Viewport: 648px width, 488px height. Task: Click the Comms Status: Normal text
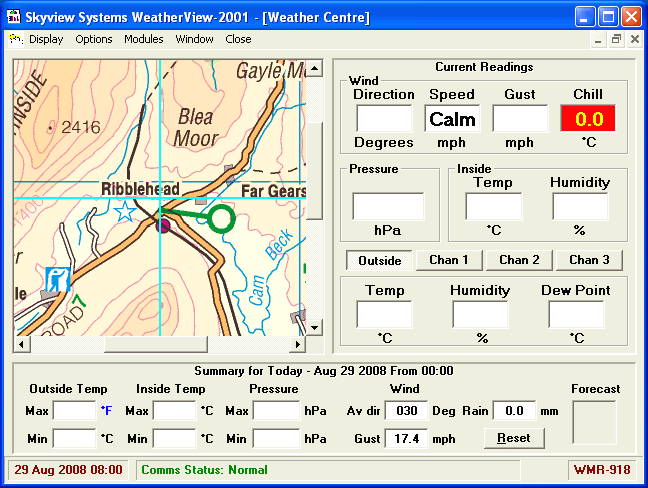(205, 470)
